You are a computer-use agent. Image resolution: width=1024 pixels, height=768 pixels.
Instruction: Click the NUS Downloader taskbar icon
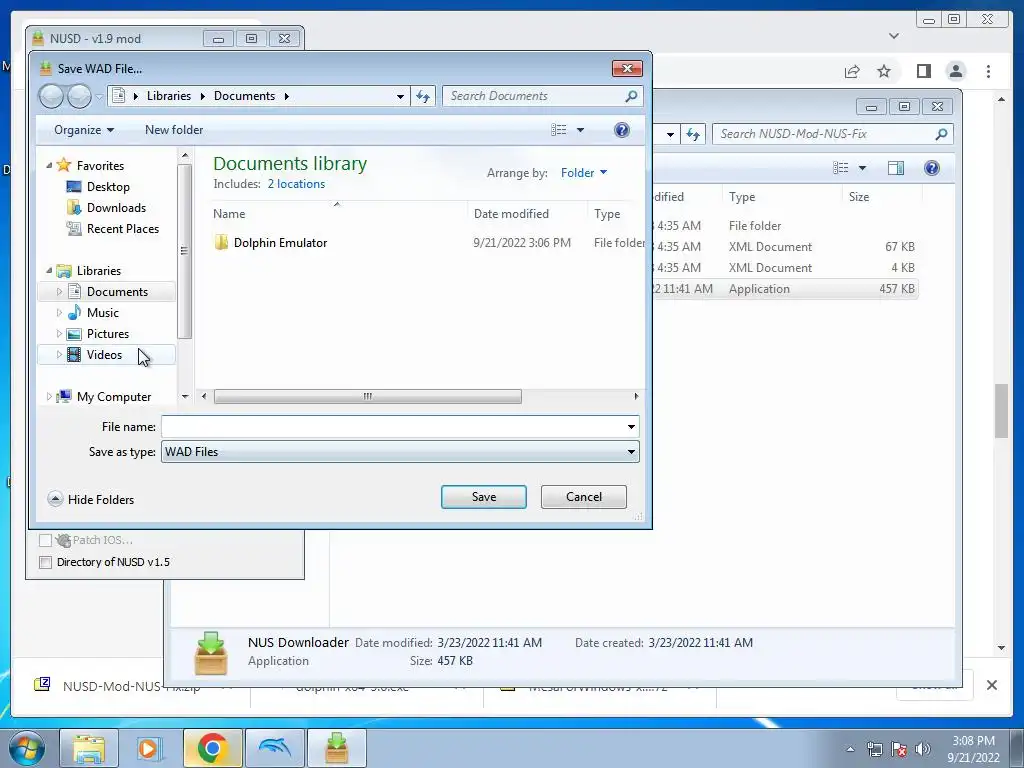tap(336, 748)
